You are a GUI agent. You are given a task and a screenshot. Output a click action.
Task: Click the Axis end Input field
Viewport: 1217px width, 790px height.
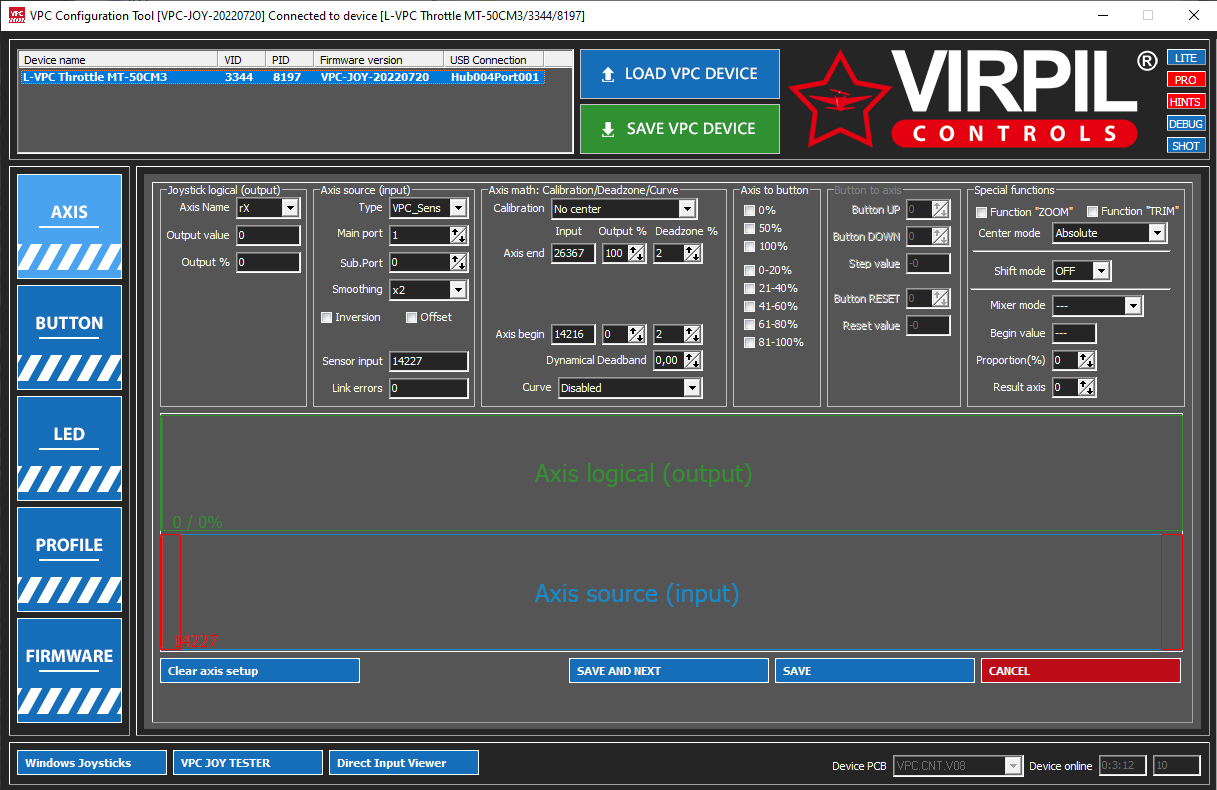tap(573, 254)
